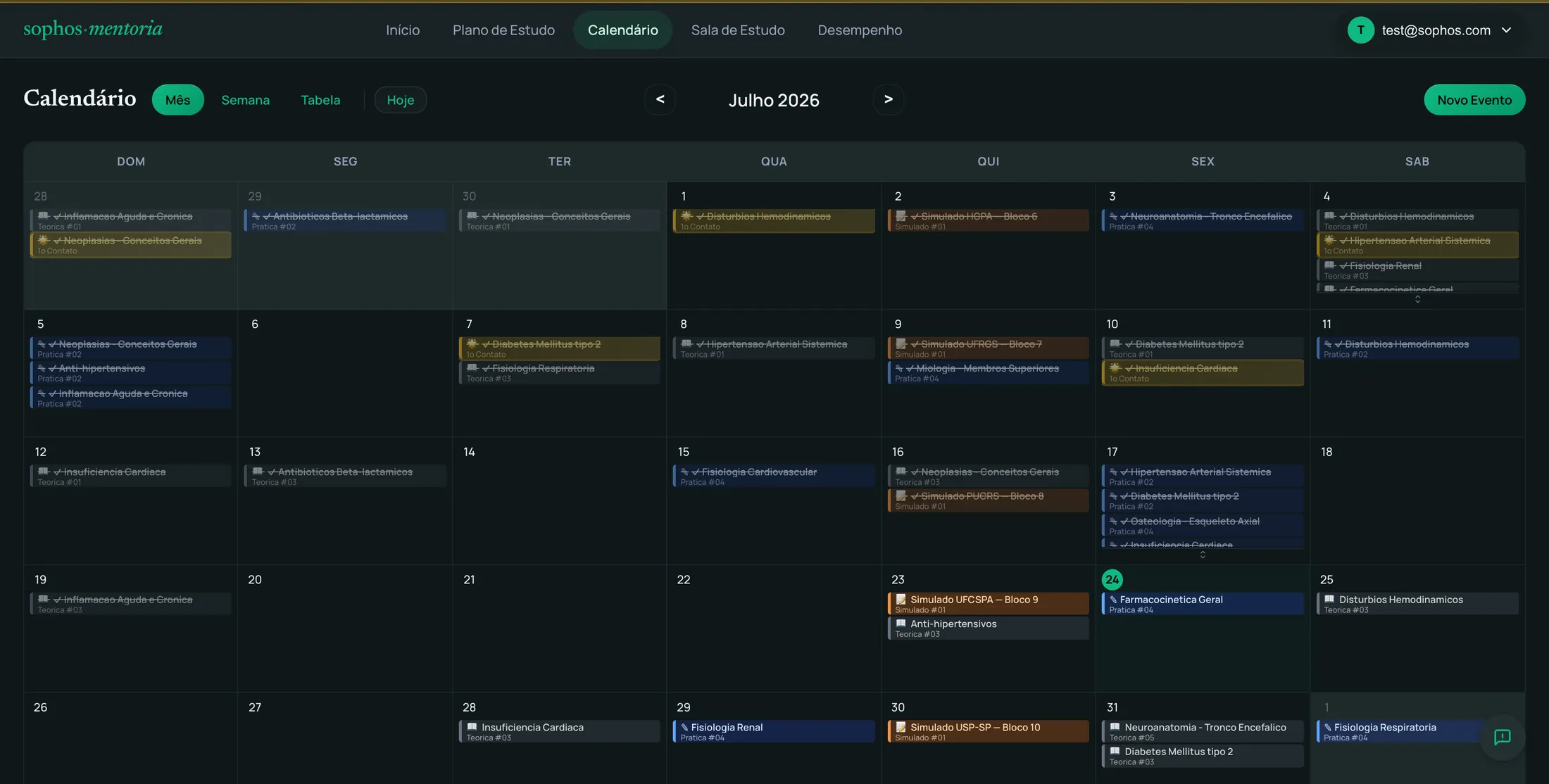1549x784 pixels.
Task: Open Simulado UFCSPA – Bloco 9 event
Action: [988, 604]
